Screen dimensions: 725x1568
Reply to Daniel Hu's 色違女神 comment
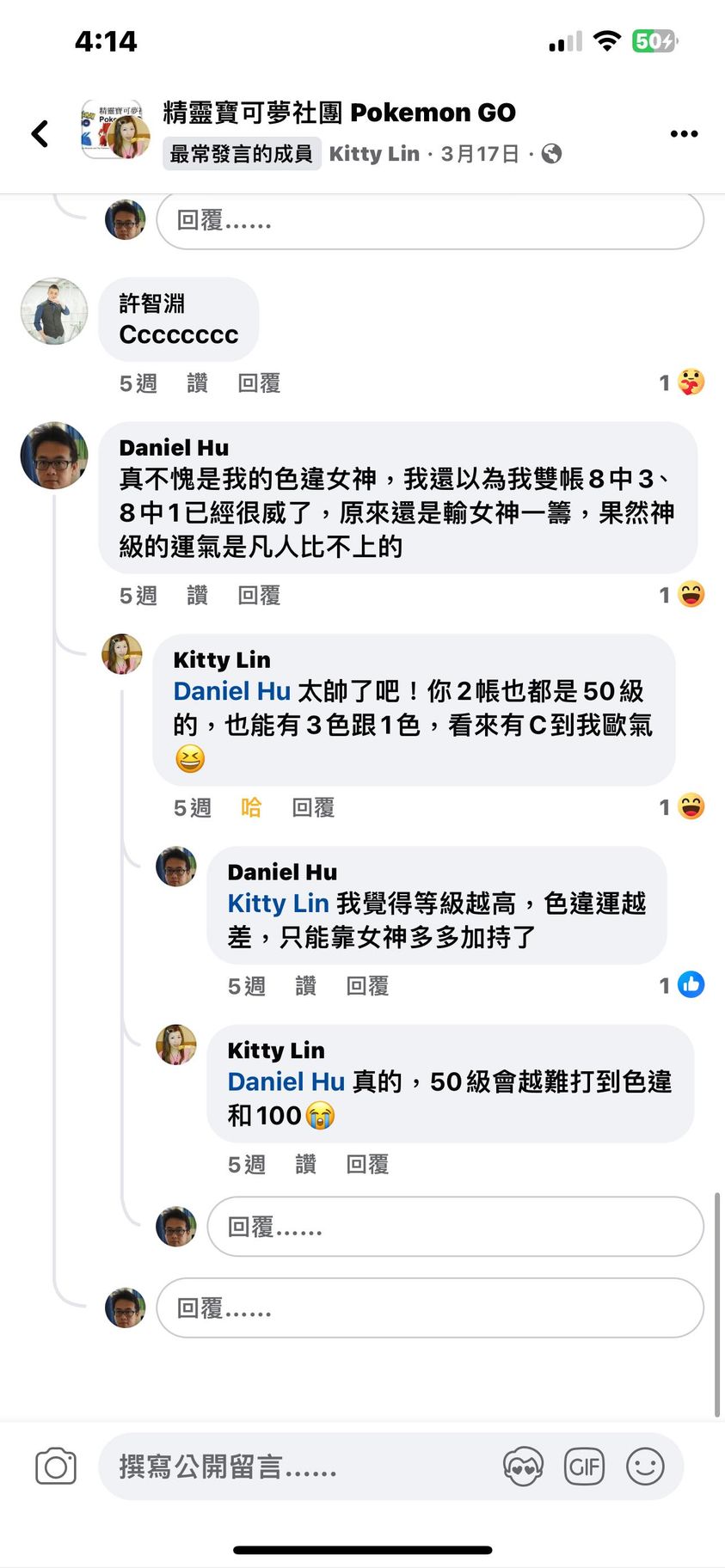(x=259, y=596)
